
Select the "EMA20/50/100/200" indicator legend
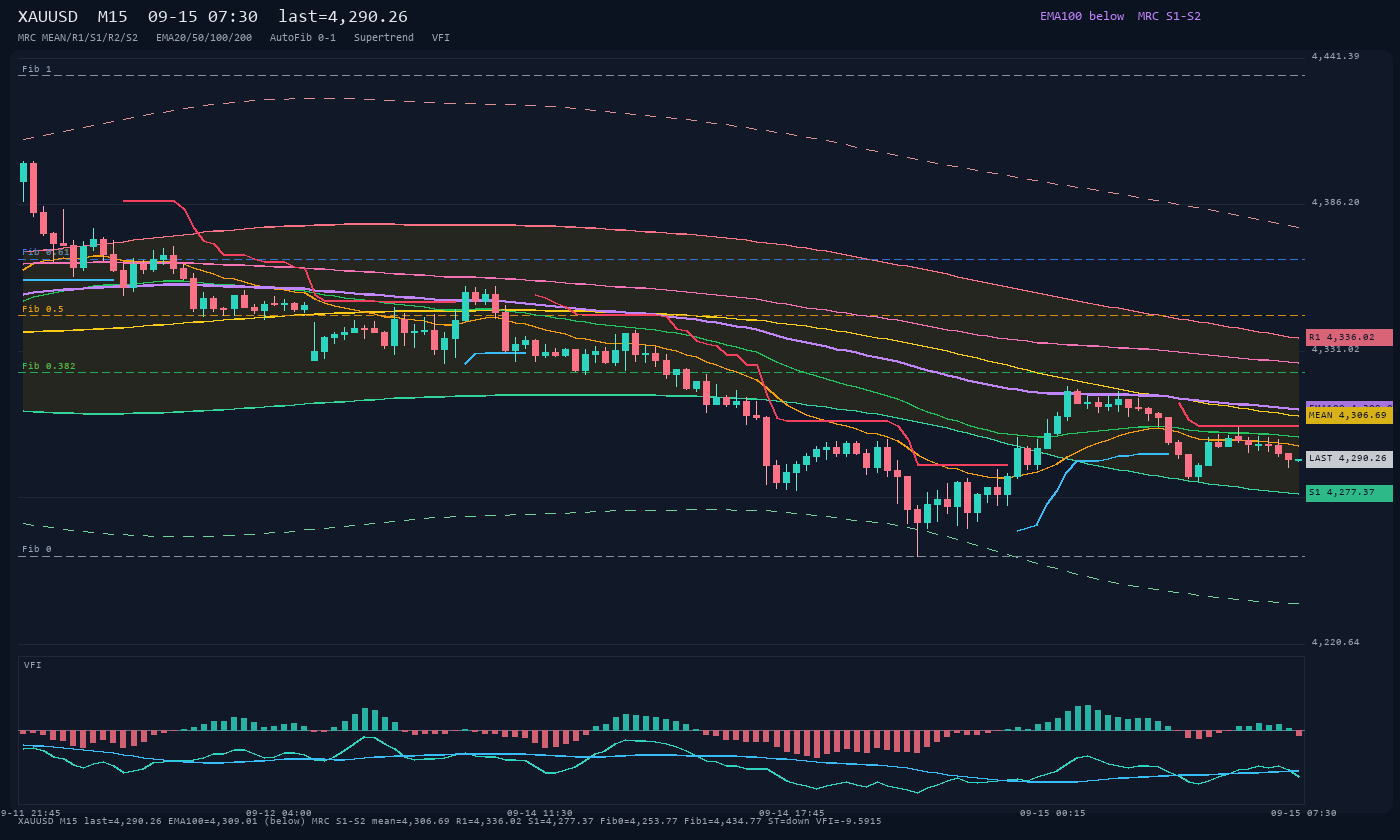[x=204, y=38]
